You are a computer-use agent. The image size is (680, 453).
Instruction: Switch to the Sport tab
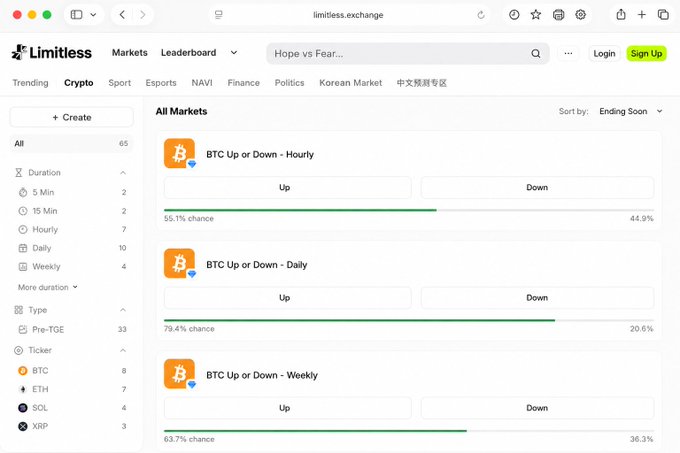click(120, 83)
